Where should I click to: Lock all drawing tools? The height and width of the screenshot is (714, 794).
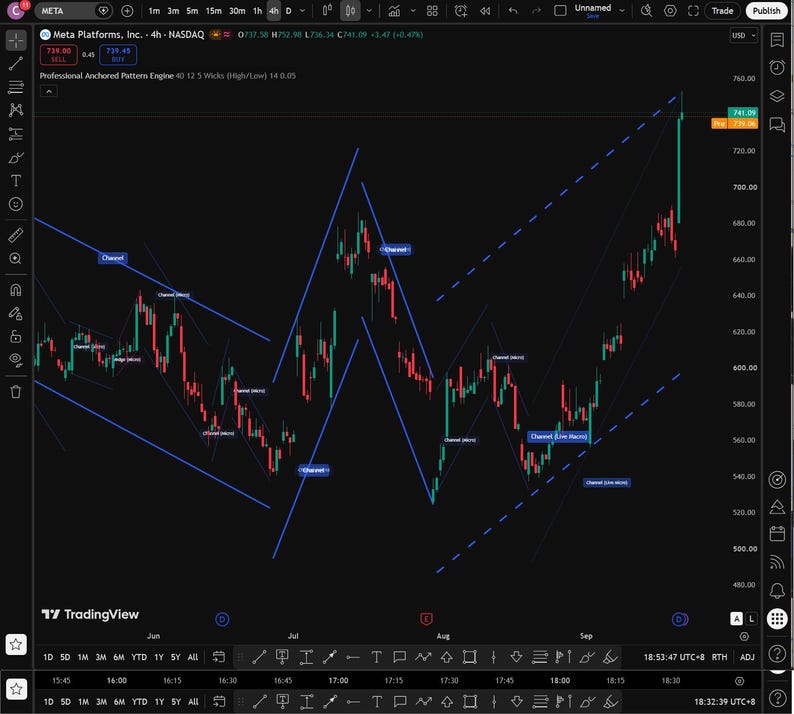(16, 336)
